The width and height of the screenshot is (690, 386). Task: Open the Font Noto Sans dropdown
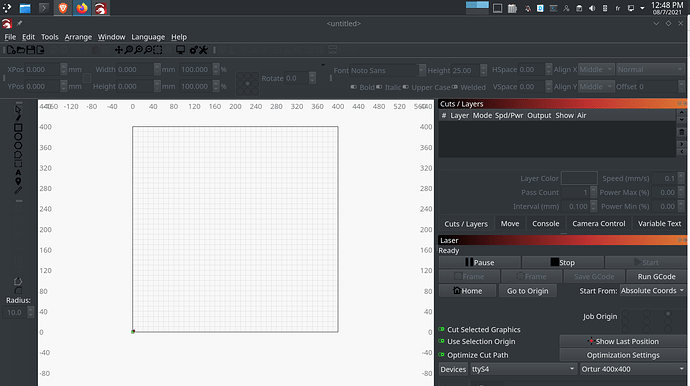388,70
